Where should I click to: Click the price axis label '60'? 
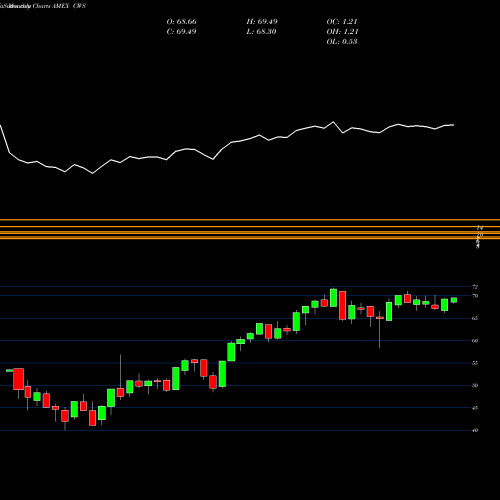[x=475, y=341]
